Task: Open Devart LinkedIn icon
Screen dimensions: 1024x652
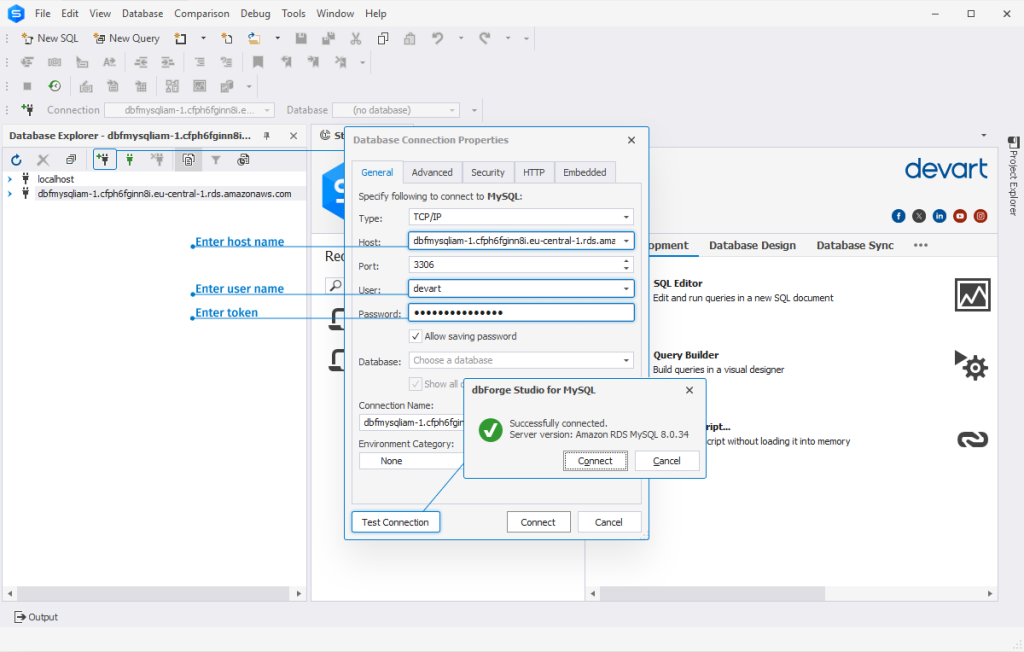Action: pyautogui.click(x=939, y=216)
